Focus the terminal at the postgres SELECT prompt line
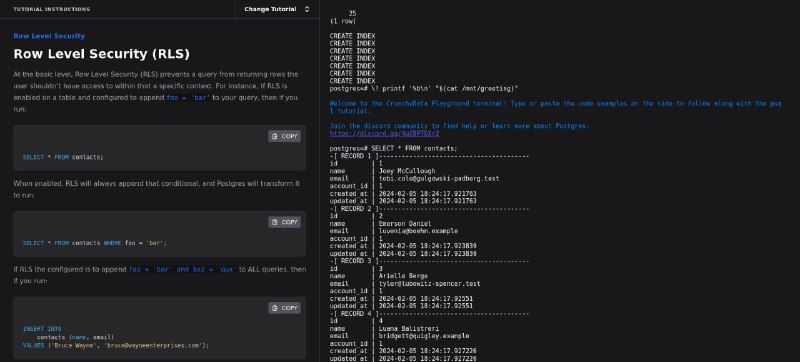This screenshot has width=800, height=362. click(394, 148)
